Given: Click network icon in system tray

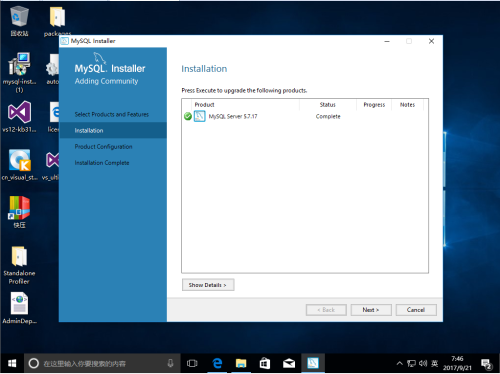Looking at the screenshot, I should tap(411, 363).
